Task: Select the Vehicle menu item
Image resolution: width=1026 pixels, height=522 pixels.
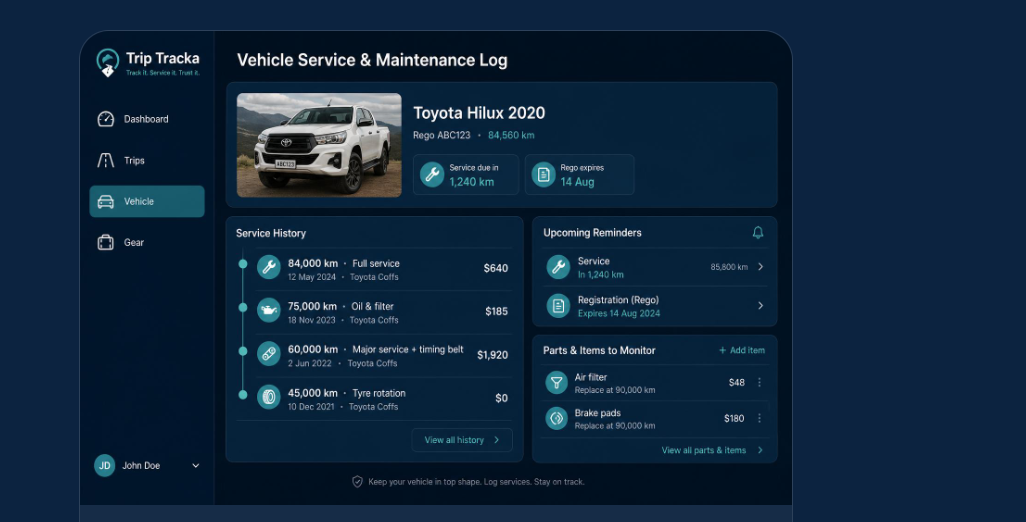Action: pyautogui.click(x=147, y=201)
